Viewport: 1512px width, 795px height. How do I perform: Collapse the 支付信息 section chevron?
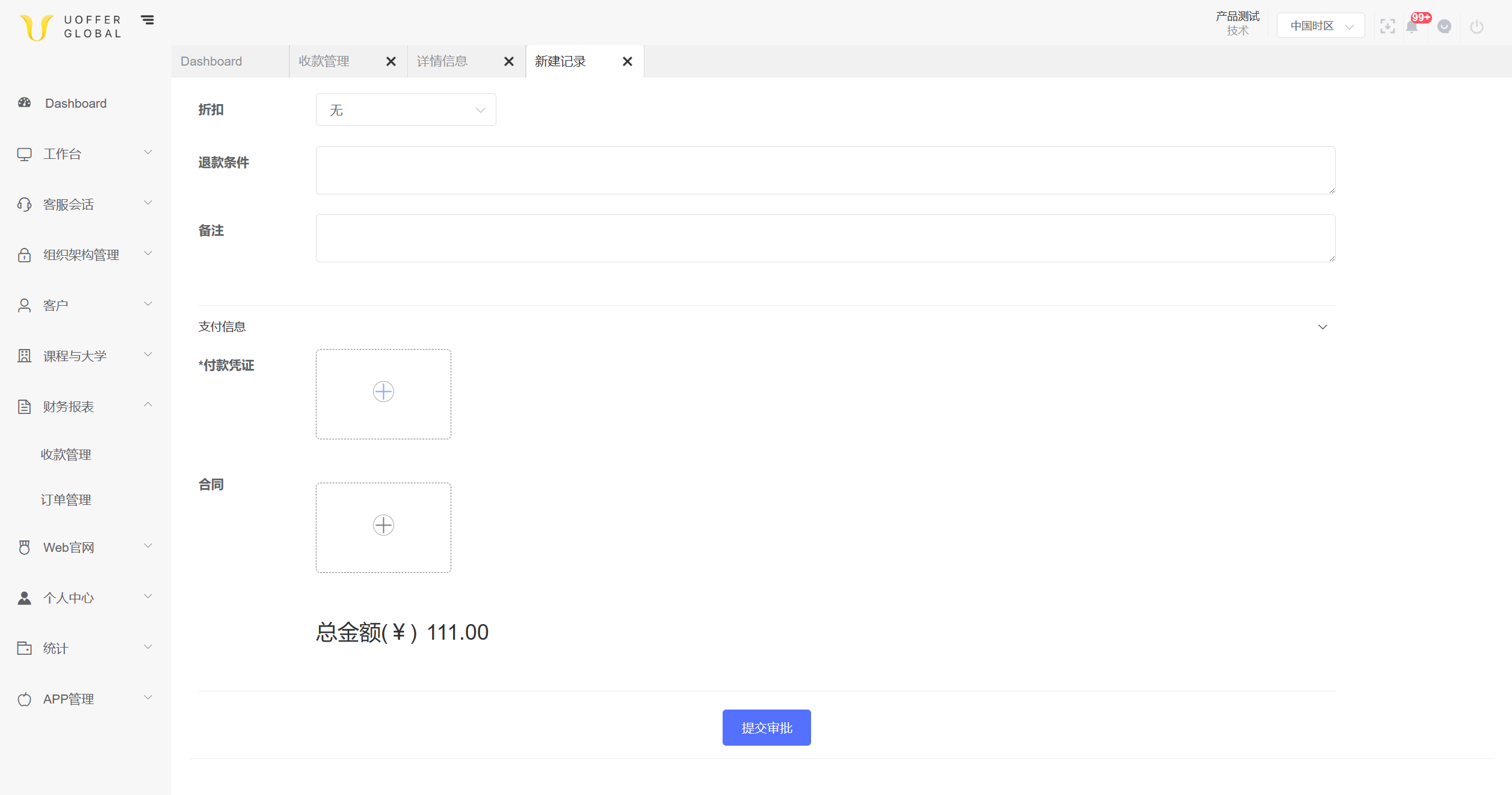1322,327
